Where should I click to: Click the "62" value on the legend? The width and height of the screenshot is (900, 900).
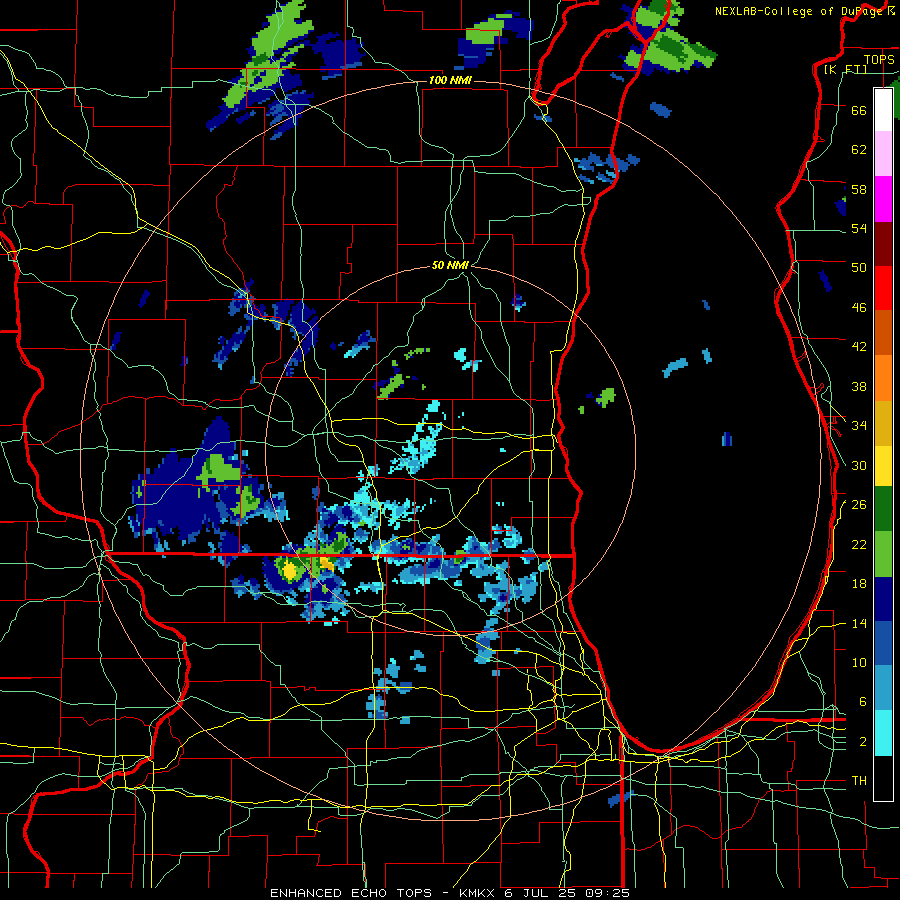[x=859, y=150]
